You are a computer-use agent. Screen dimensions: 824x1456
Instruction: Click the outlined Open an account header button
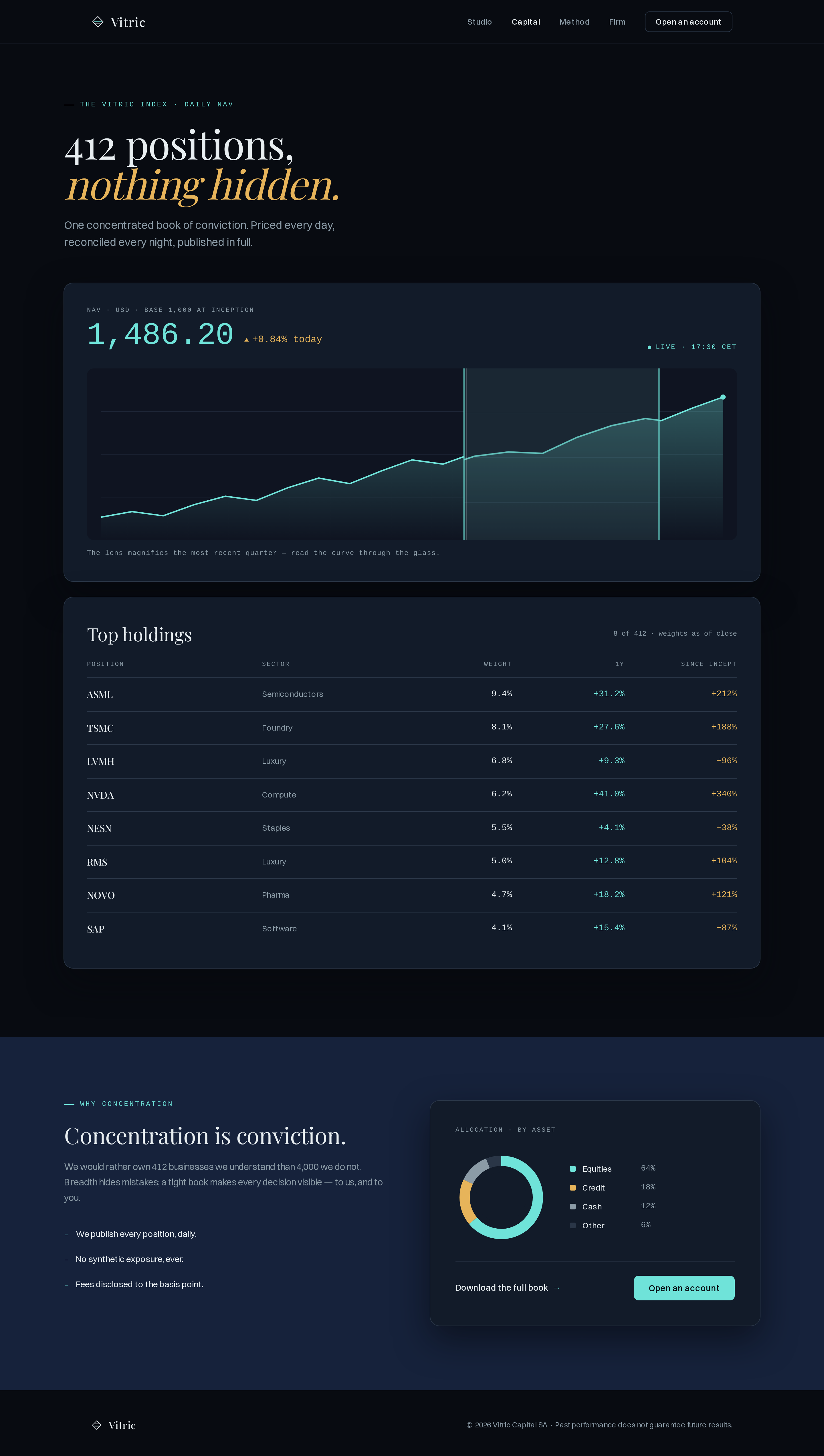[688, 22]
